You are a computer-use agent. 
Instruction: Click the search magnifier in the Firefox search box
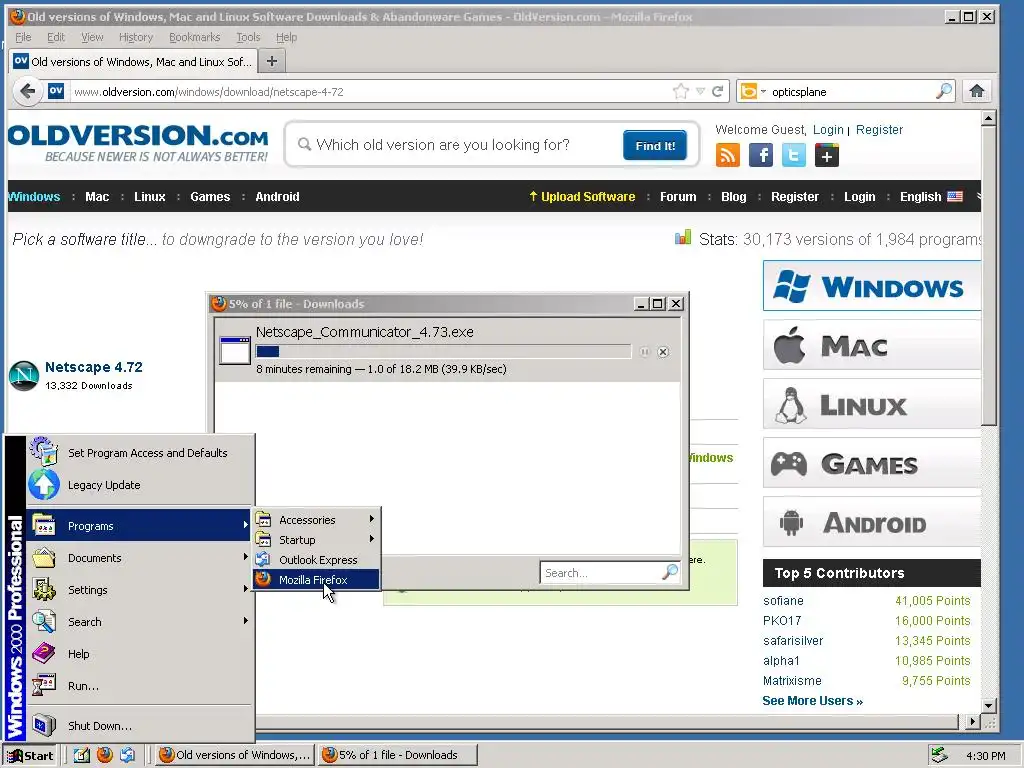(943, 91)
